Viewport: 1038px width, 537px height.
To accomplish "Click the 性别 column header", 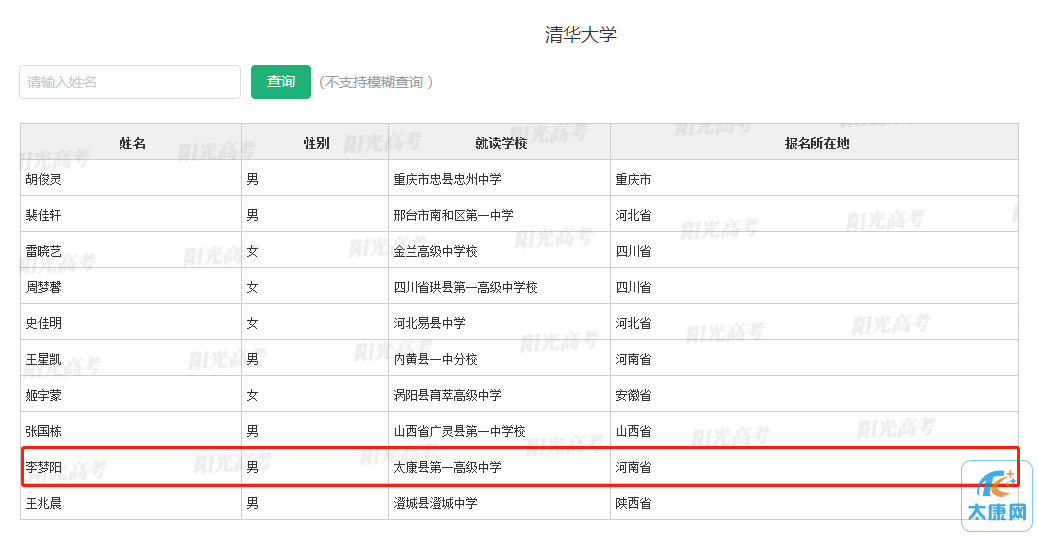I will pos(316,143).
